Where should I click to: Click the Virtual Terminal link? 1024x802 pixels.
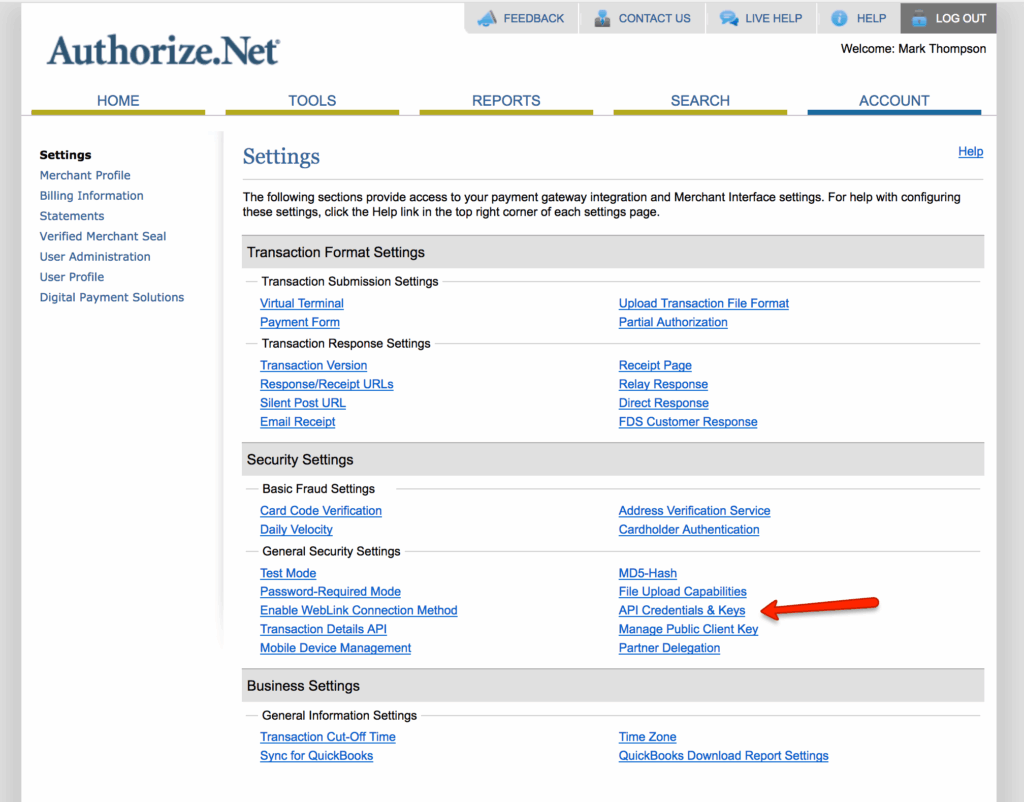pyautogui.click(x=302, y=303)
